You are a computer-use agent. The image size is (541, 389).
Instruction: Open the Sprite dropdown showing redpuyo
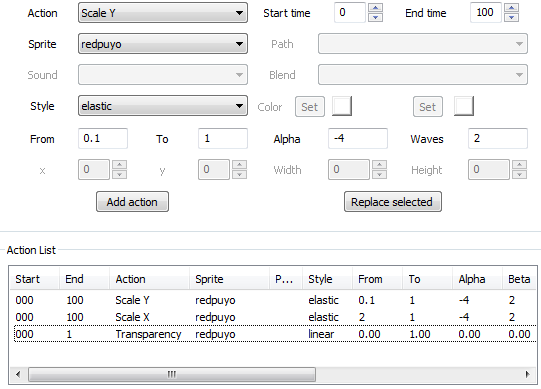coord(163,44)
